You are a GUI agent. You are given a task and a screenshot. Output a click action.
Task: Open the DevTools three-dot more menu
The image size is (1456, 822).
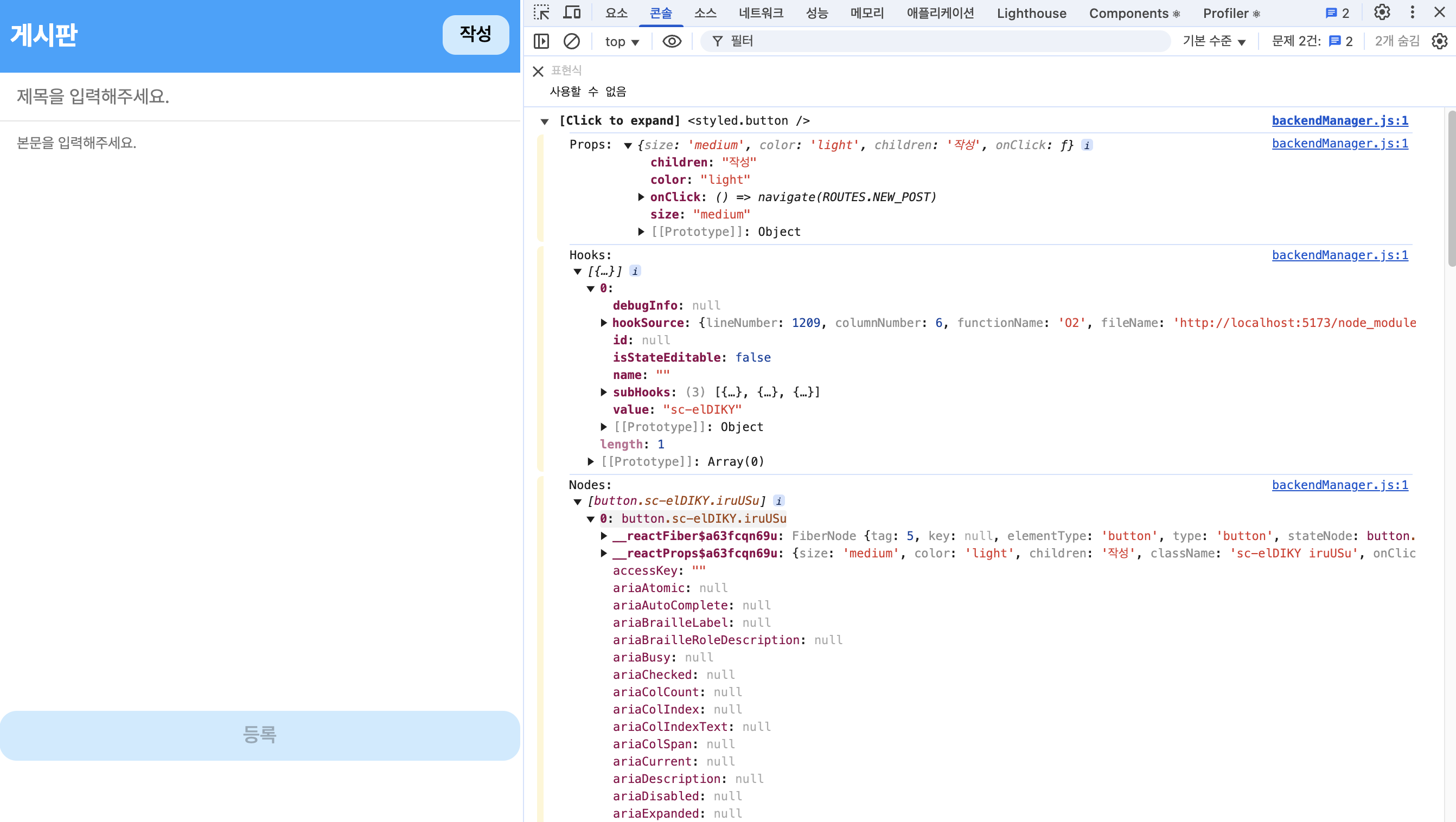tap(1412, 12)
